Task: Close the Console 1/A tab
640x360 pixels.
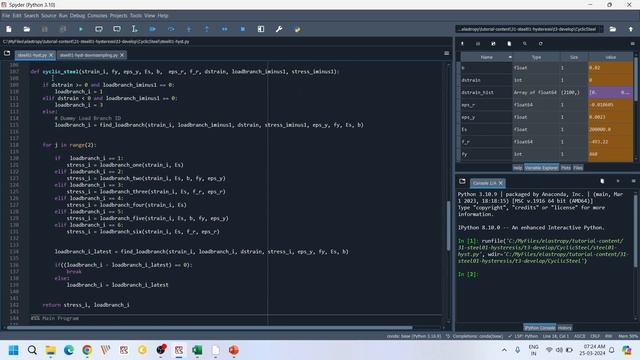Action: 500,183
